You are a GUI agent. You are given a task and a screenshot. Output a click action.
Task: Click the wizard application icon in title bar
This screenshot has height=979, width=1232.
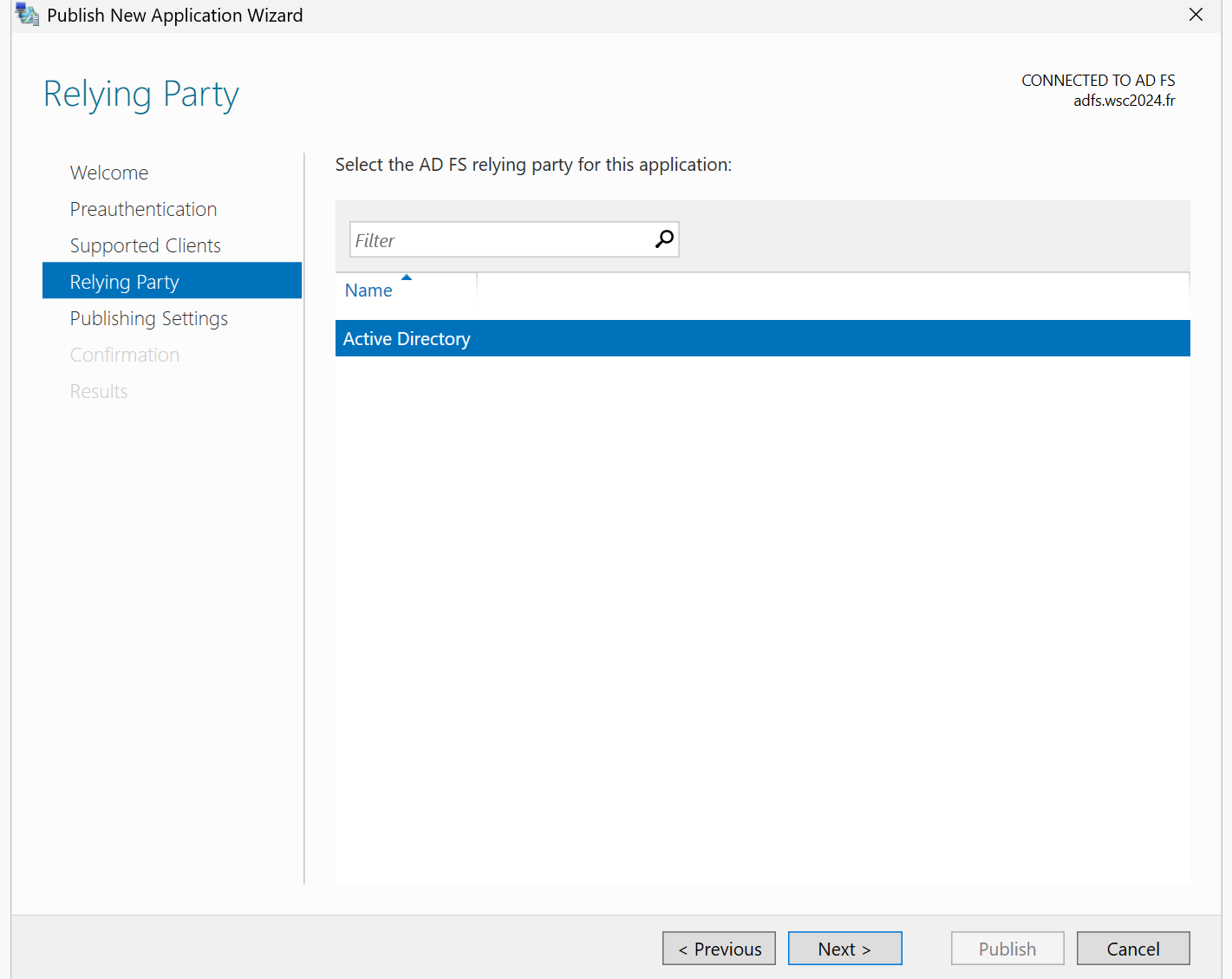(27, 15)
